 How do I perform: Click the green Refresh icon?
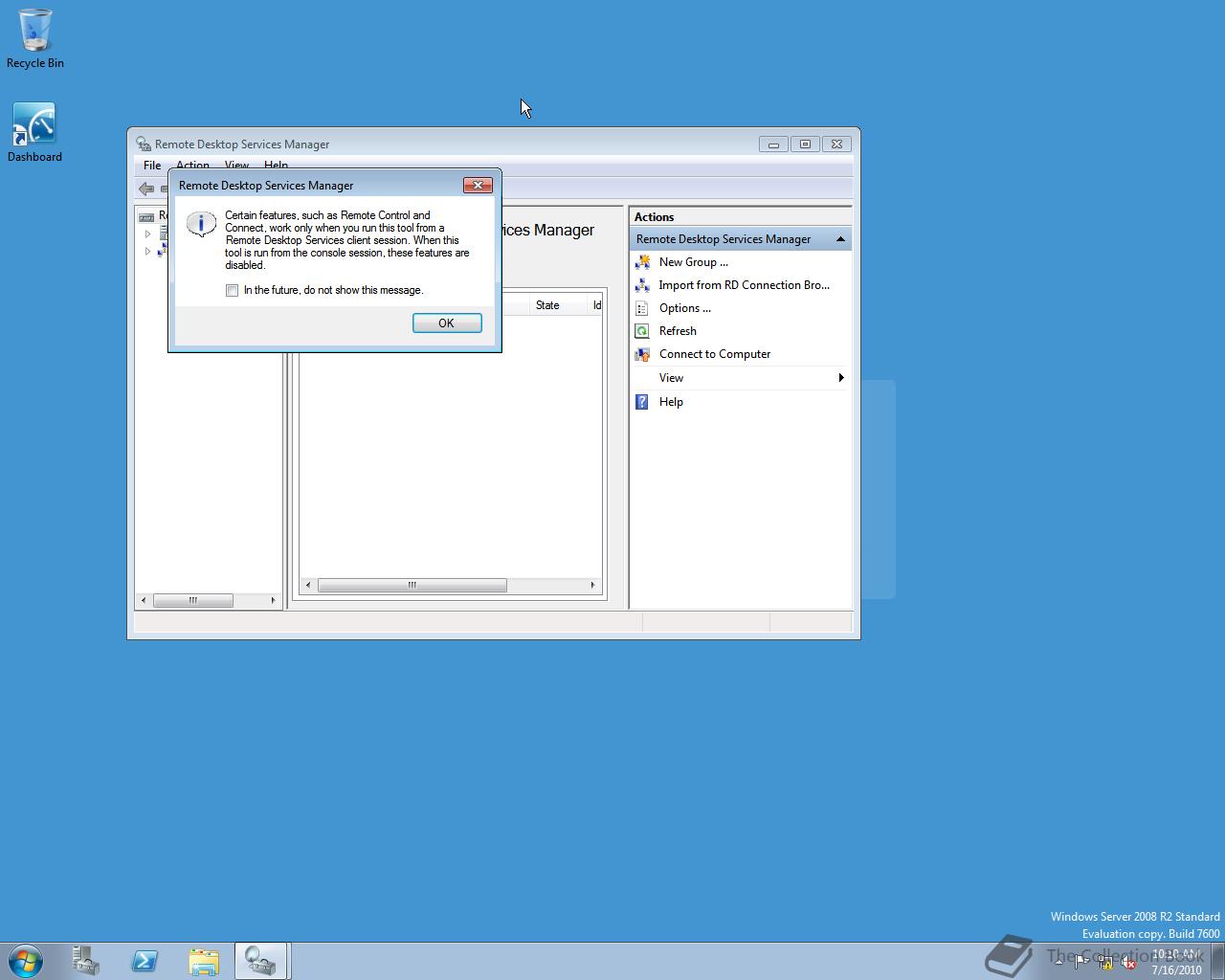[642, 331]
